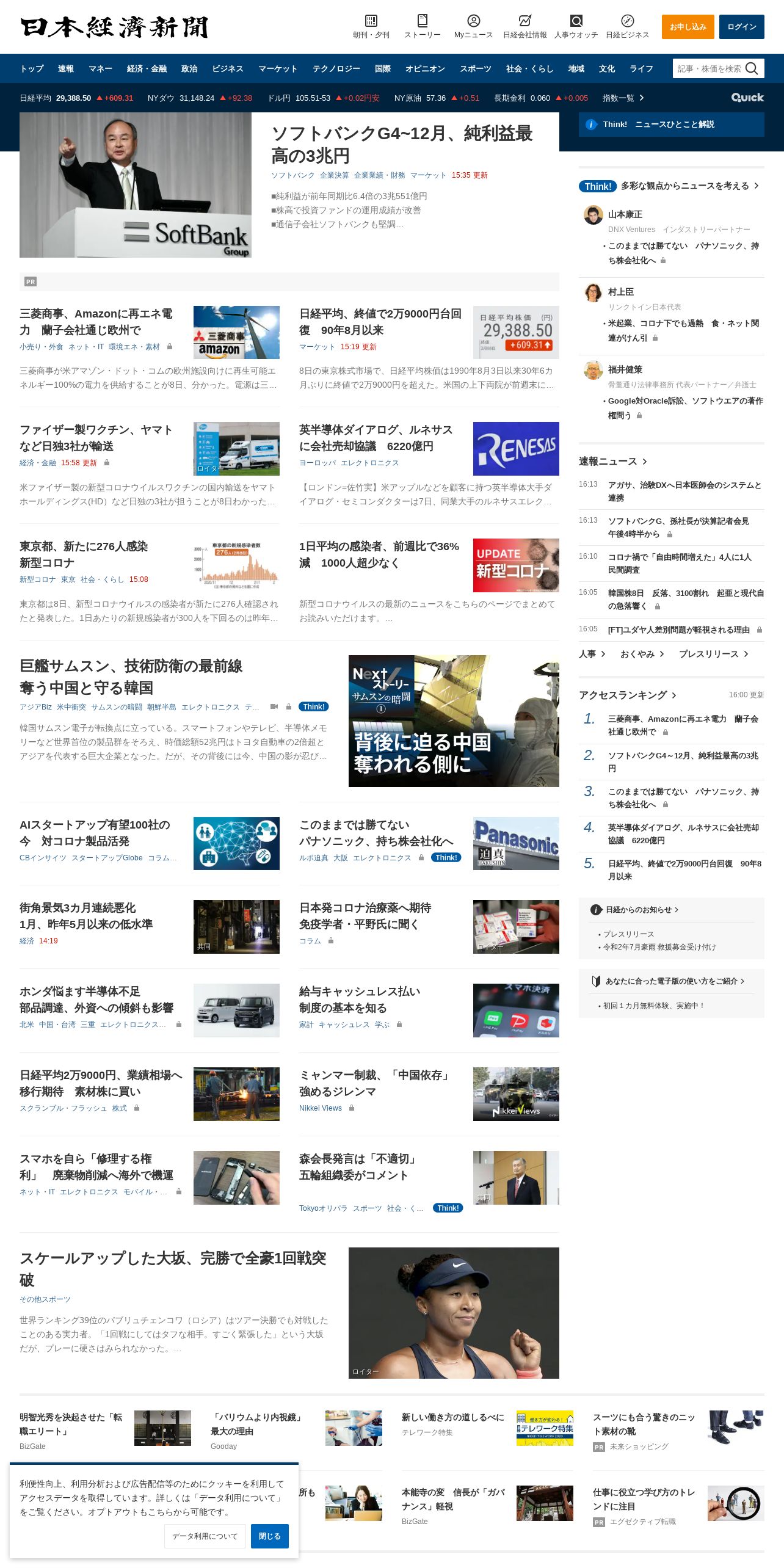
Task: Open the 朝刊・夕刊 paper icon
Action: (371, 21)
